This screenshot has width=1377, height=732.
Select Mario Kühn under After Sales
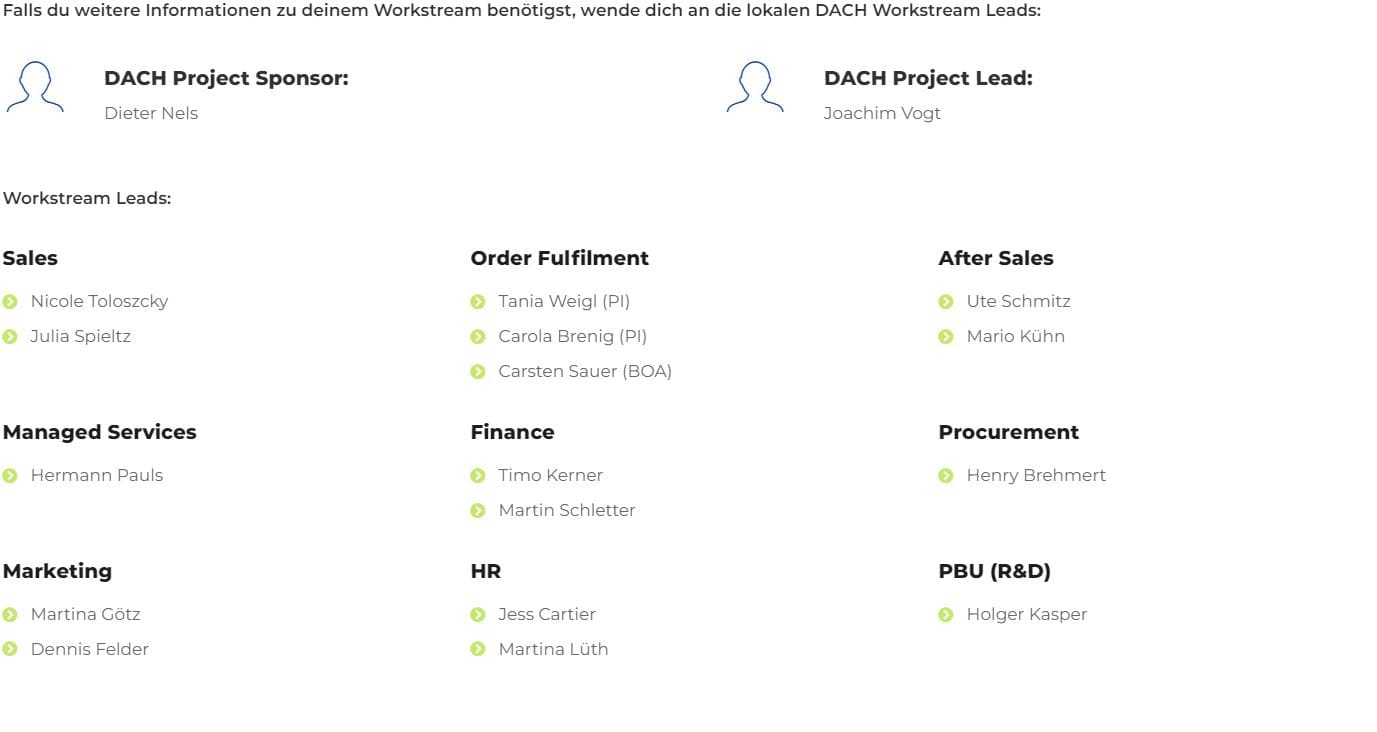[x=1016, y=336]
